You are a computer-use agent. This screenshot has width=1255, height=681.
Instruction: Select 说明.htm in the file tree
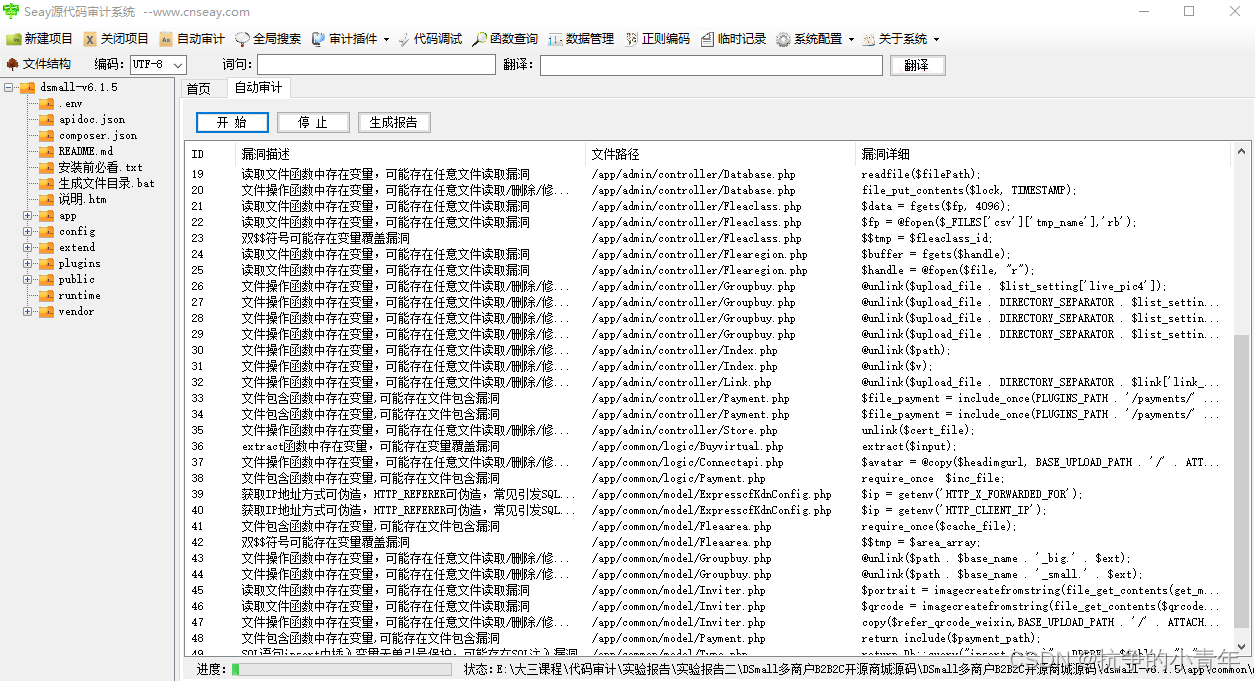pos(82,199)
